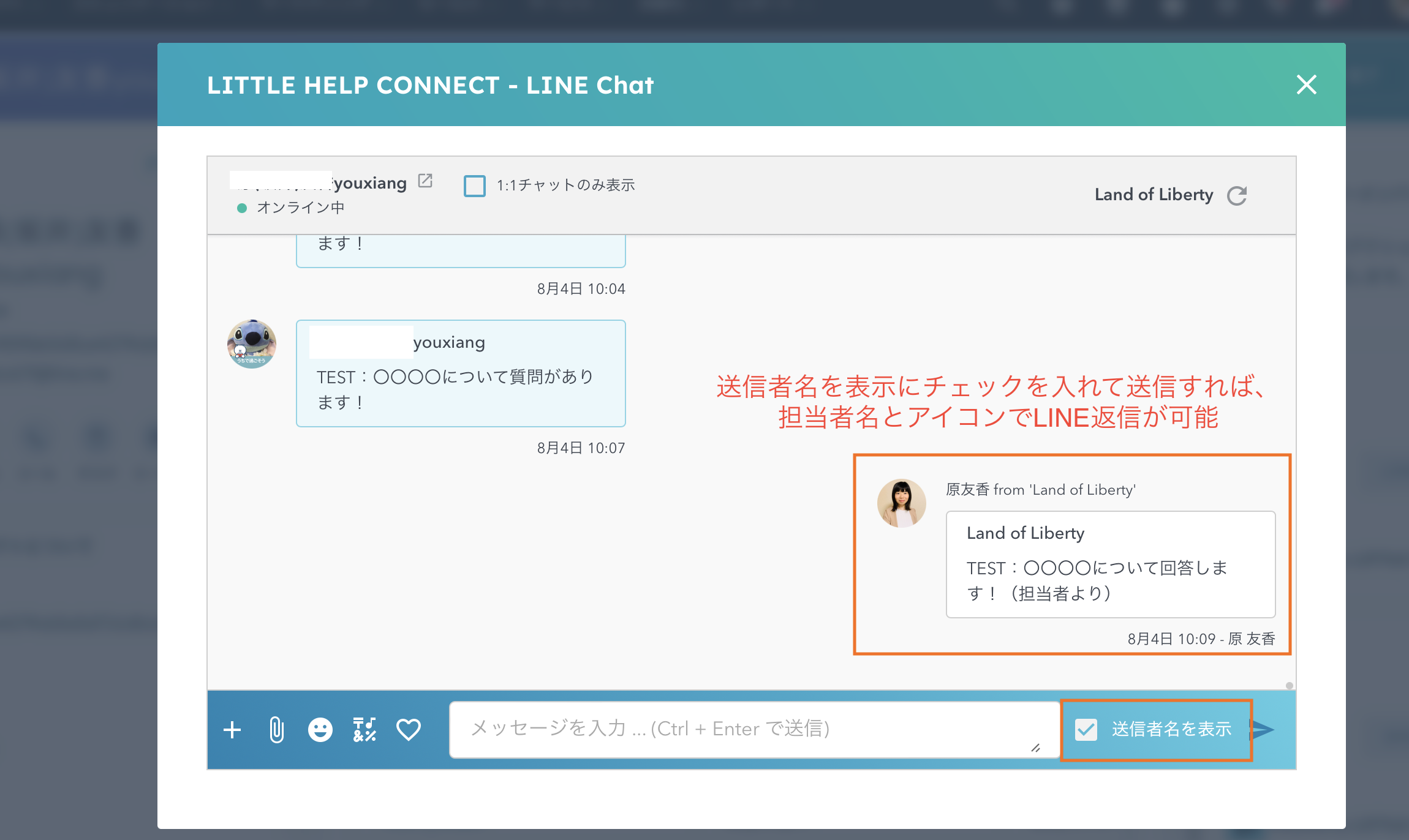This screenshot has height=840, width=1409.
Task: Insert a personalization token icon
Action: [364, 729]
